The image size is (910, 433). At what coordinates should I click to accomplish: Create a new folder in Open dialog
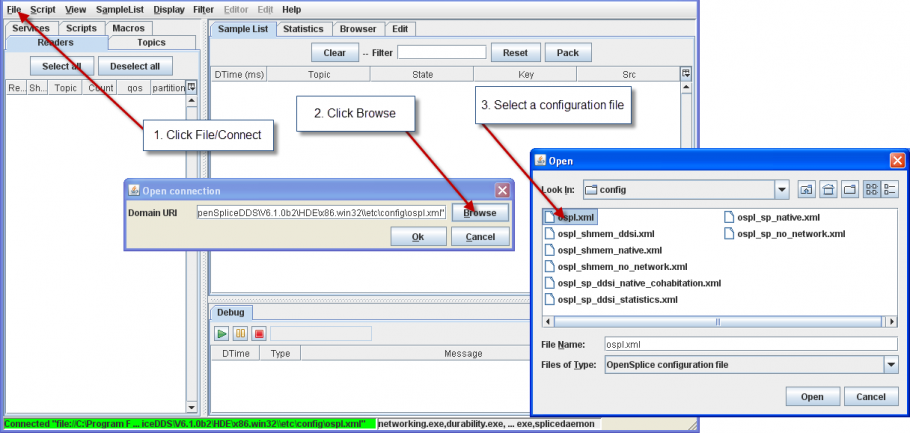[x=850, y=189]
